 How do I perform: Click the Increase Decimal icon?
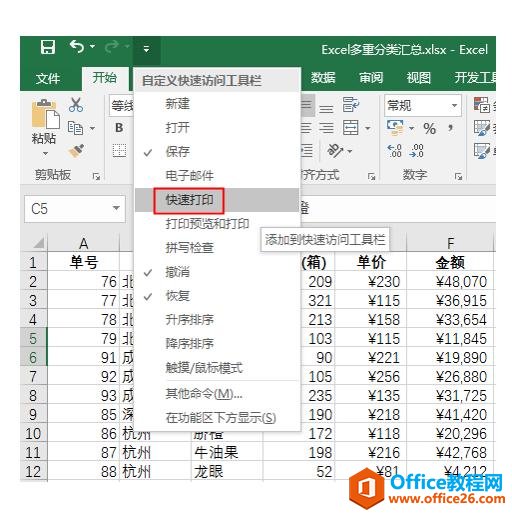(x=395, y=151)
